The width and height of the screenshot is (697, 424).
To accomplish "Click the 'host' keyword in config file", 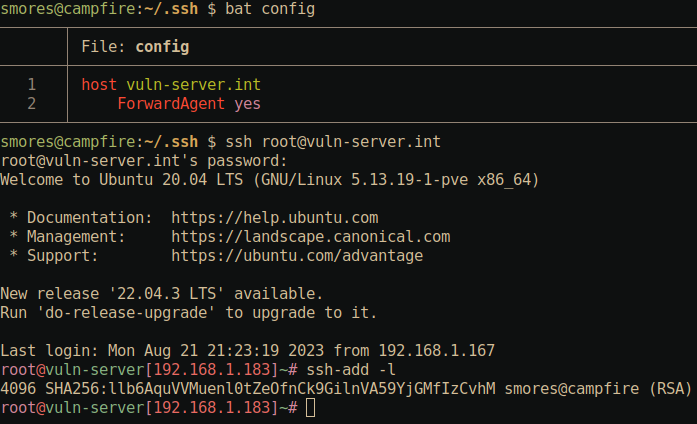I will pyautogui.click(x=99, y=84).
